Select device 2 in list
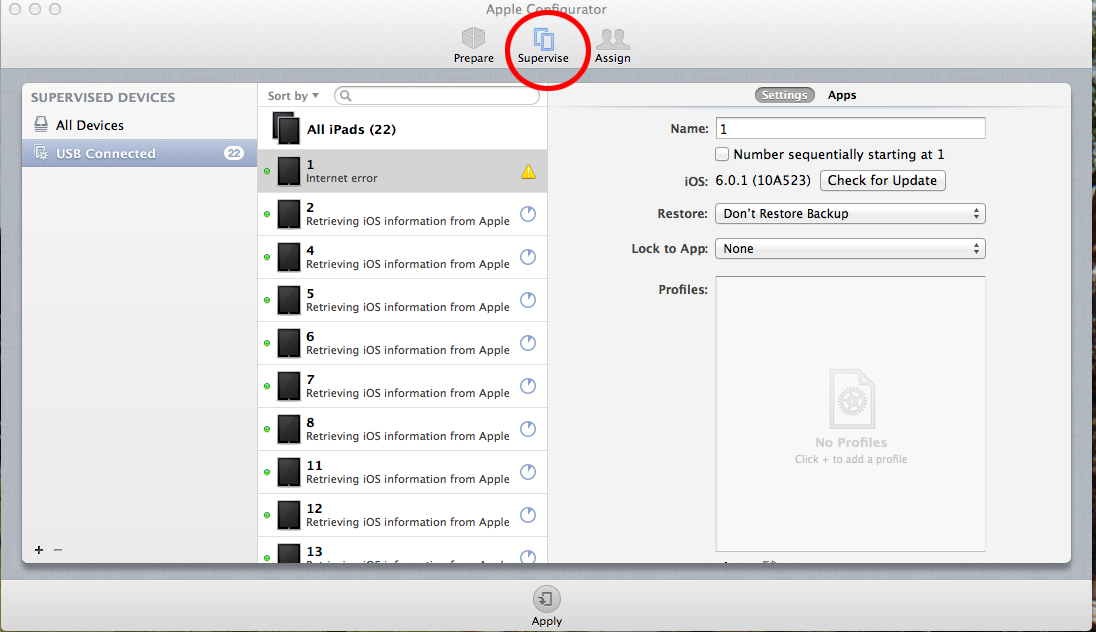The width and height of the screenshot is (1096, 632). [403, 214]
